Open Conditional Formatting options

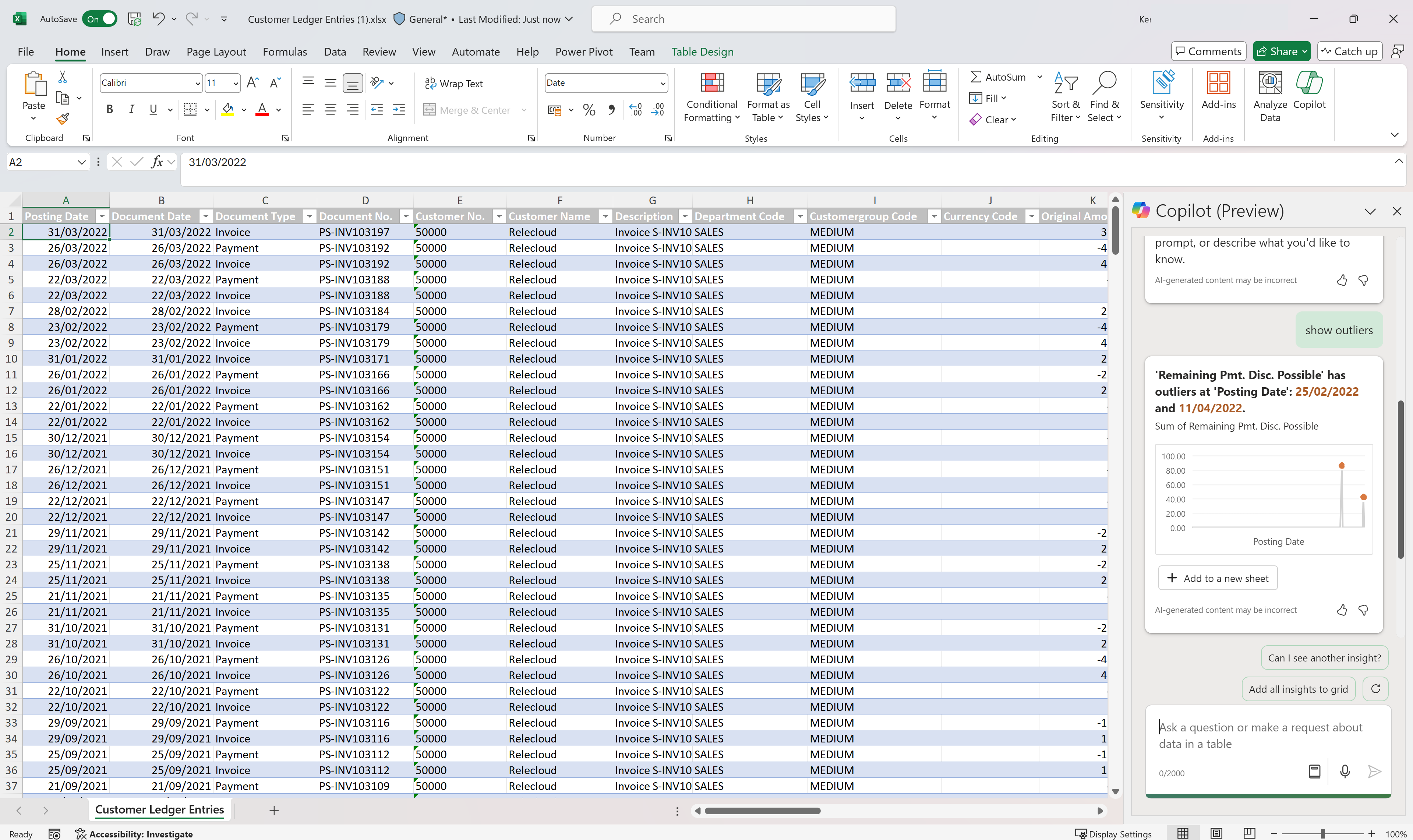point(711,96)
